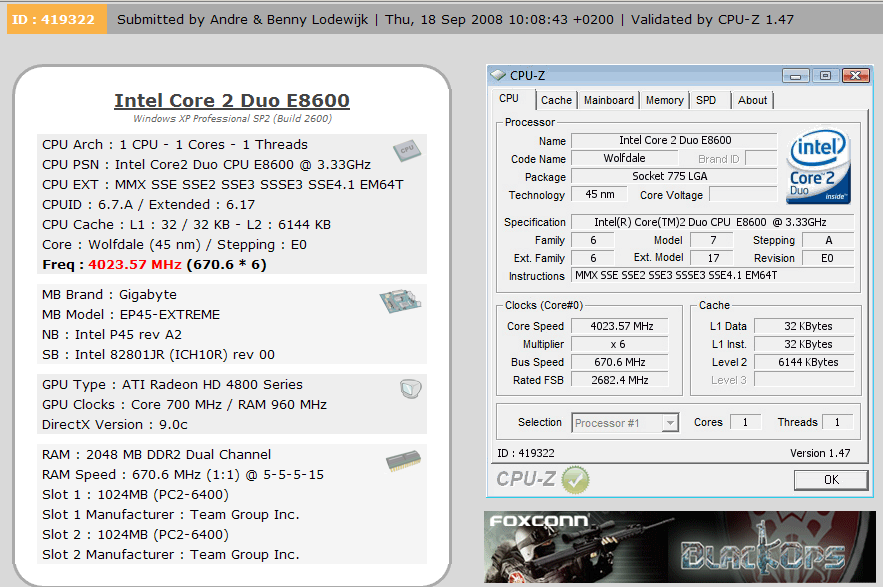Click the CPU Cache L1/L2 line
Image resolution: width=883 pixels, height=587 pixels.
point(186,225)
